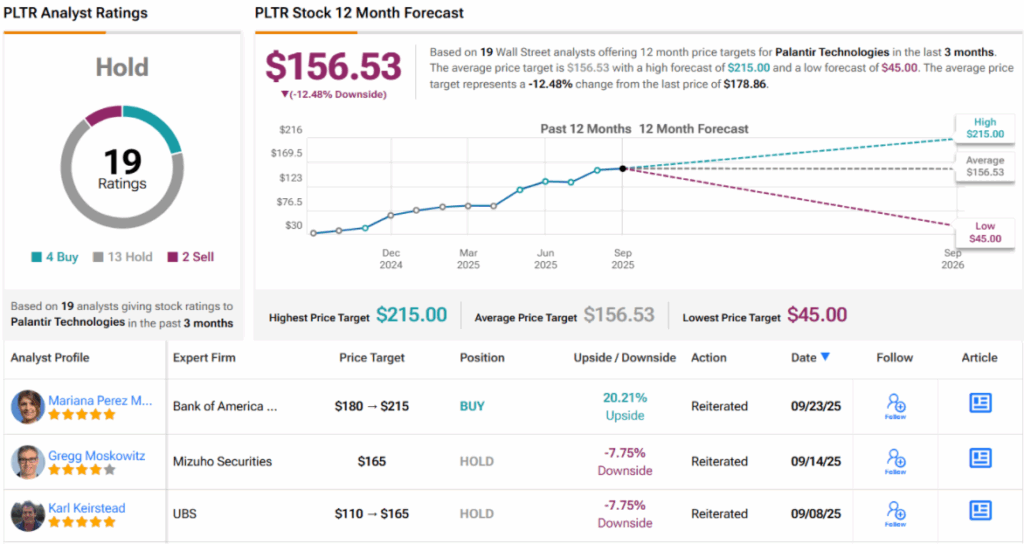
Task: Click Mariana Perez profile photo
Action: point(28,407)
